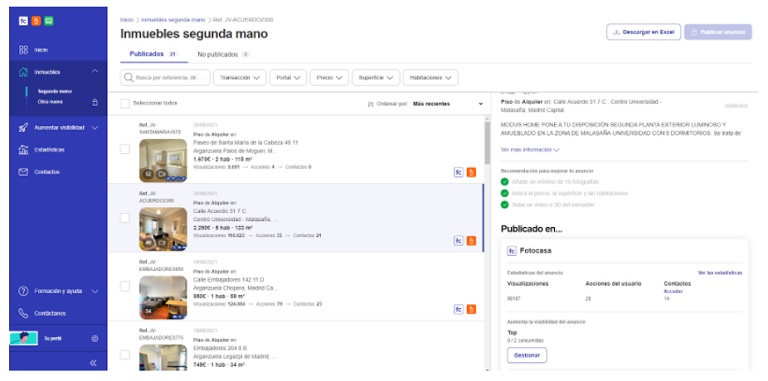The width and height of the screenshot is (768, 381).
Task: Click the user avatar in Tu perfil
Action: [24, 338]
